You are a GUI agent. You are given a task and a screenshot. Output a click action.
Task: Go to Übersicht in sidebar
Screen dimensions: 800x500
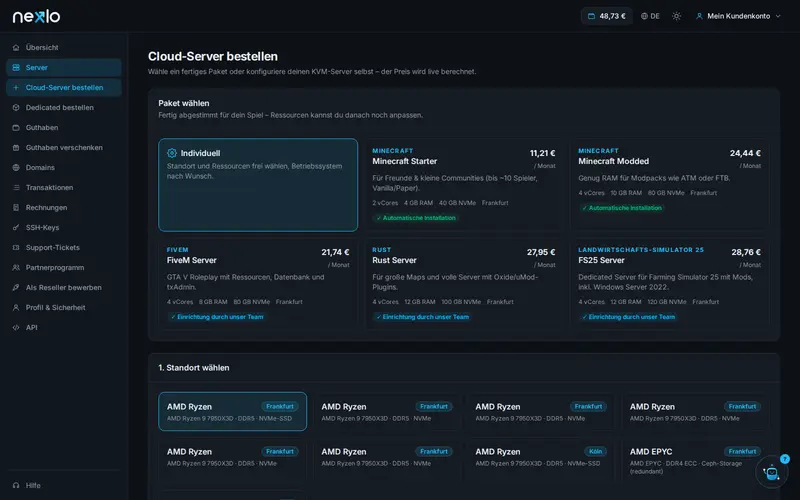point(64,47)
